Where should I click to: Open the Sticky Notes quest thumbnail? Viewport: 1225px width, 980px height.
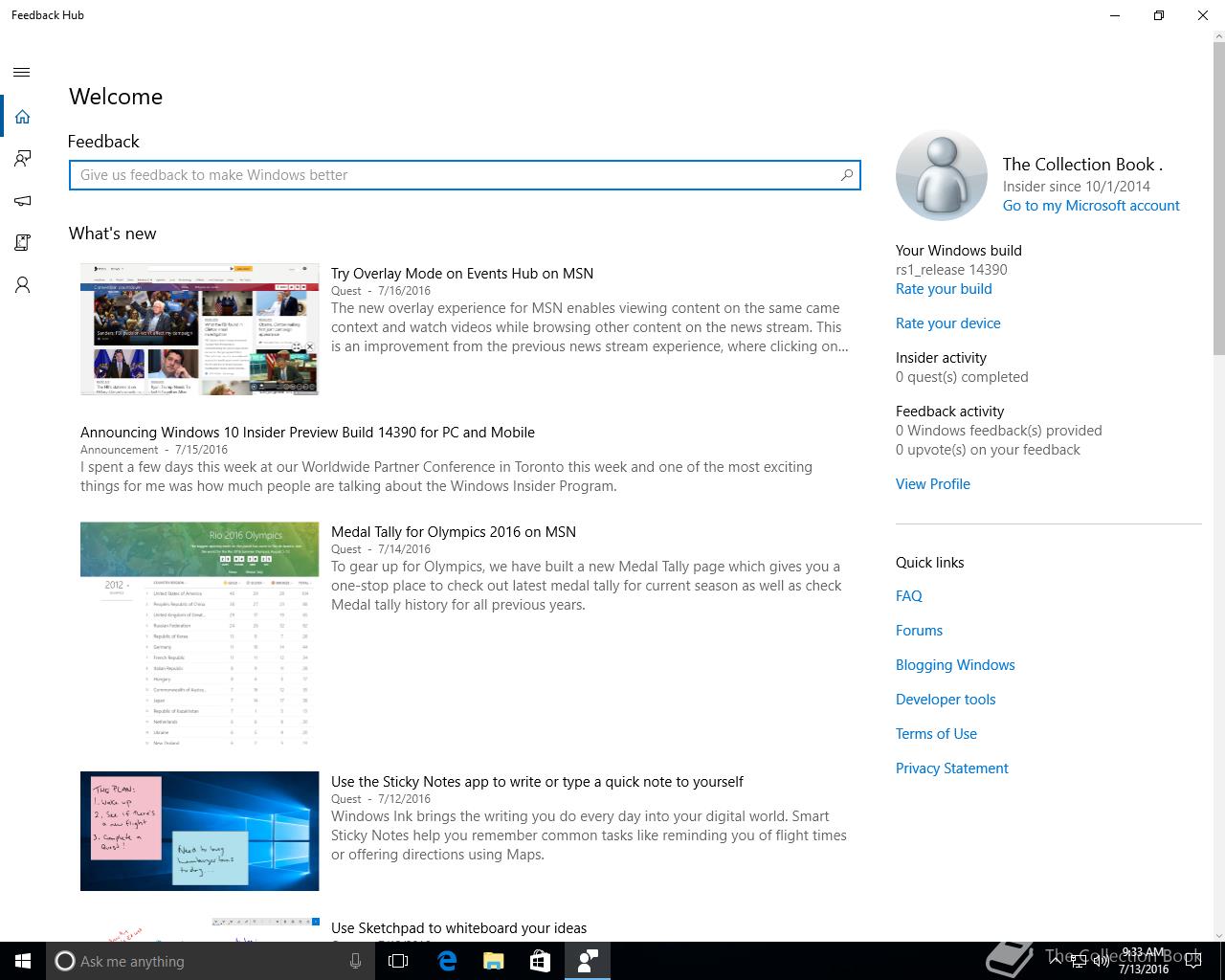click(x=199, y=831)
